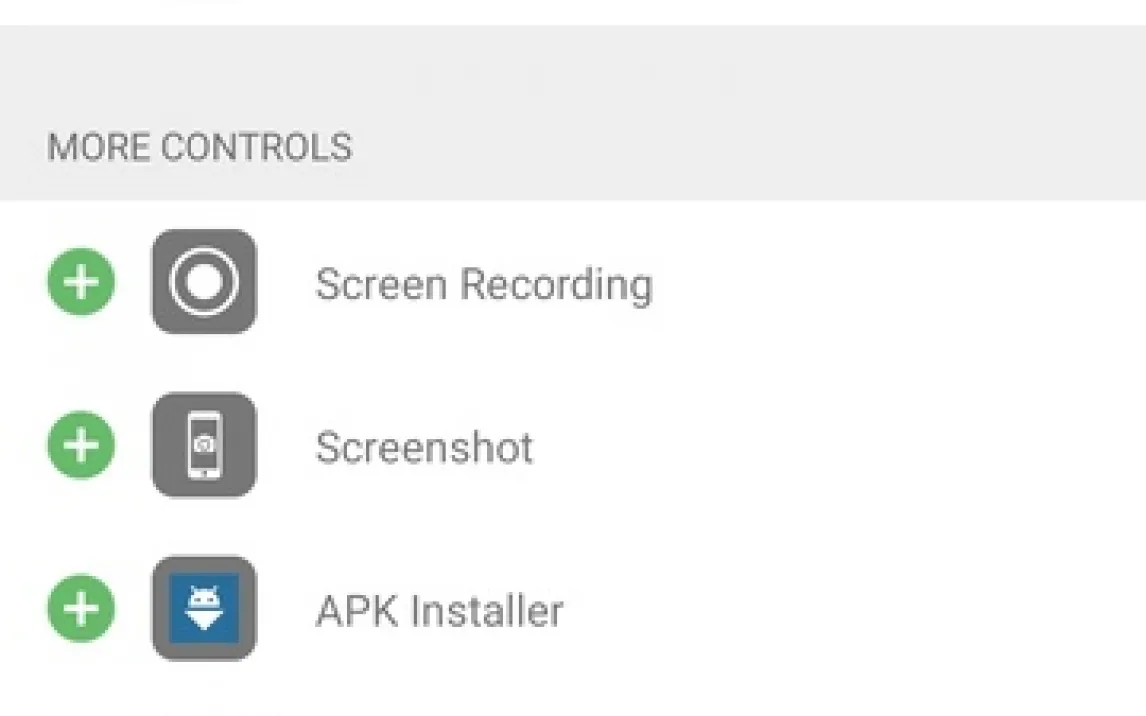Select the APK Installer text label
Screen dimensions: 1146x716
(439, 610)
